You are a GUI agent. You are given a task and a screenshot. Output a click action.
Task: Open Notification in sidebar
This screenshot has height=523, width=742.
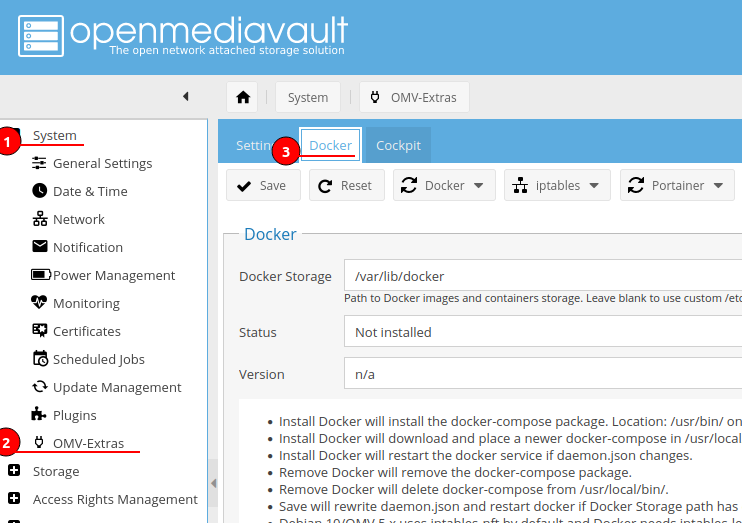point(88,247)
